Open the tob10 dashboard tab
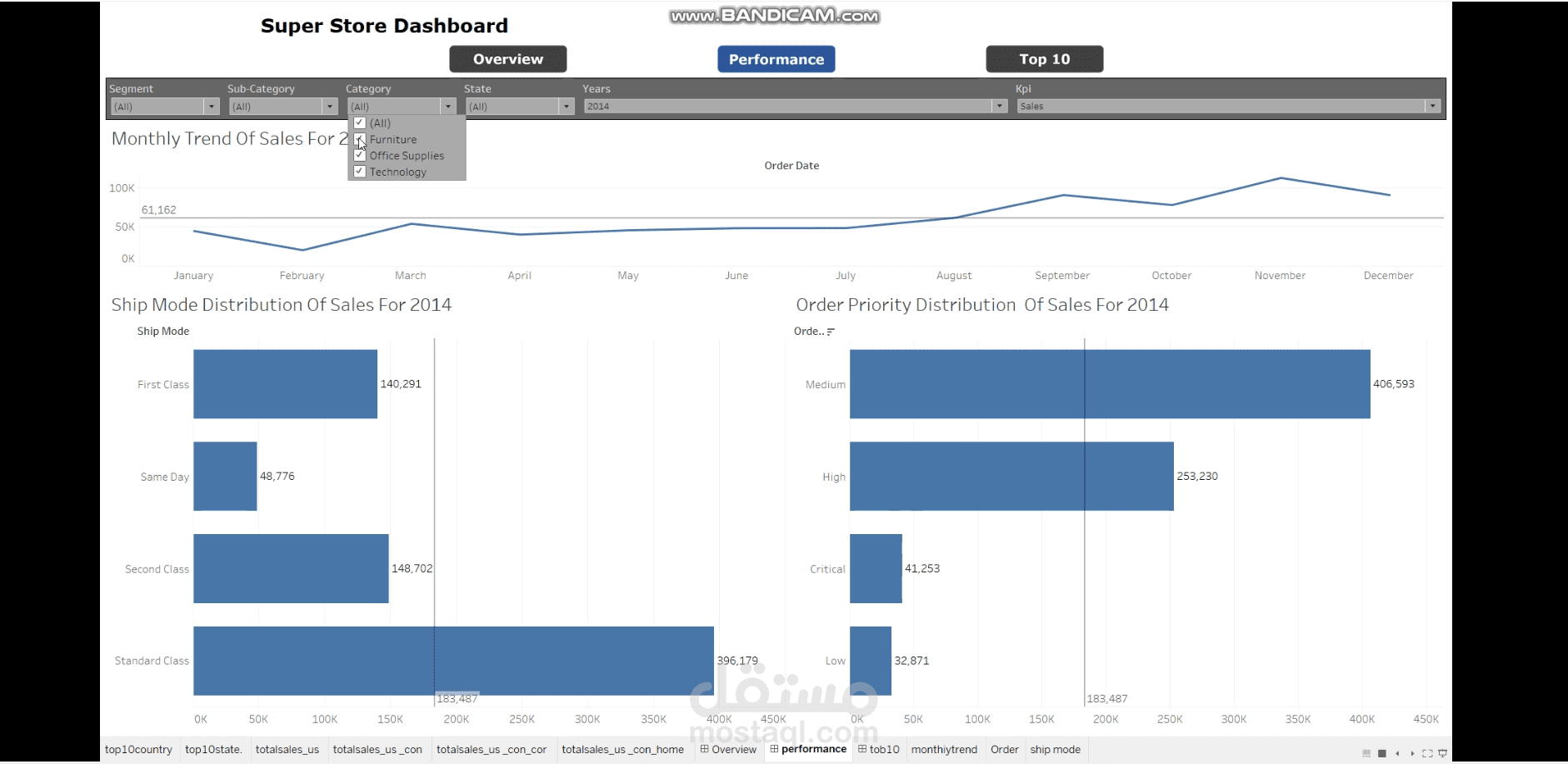This screenshot has width=1568, height=764. click(x=879, y=750)
